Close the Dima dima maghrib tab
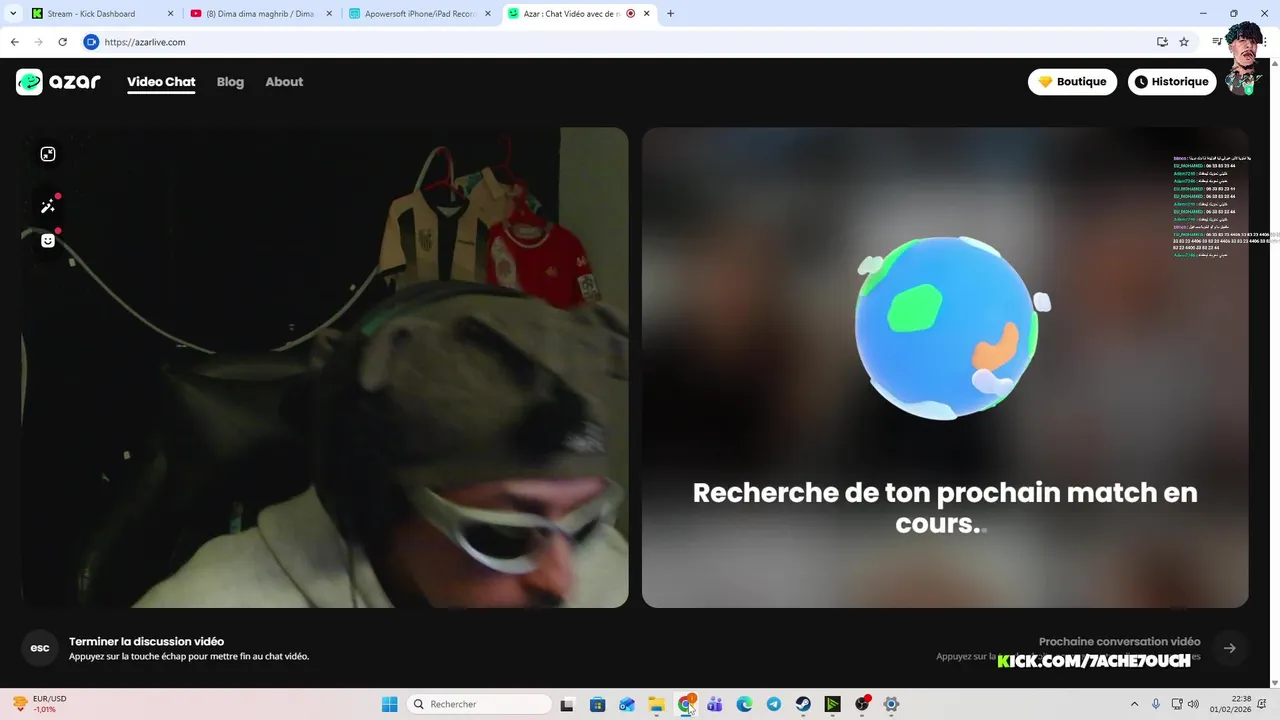1280x720 pixels. [x=329, y=14]
